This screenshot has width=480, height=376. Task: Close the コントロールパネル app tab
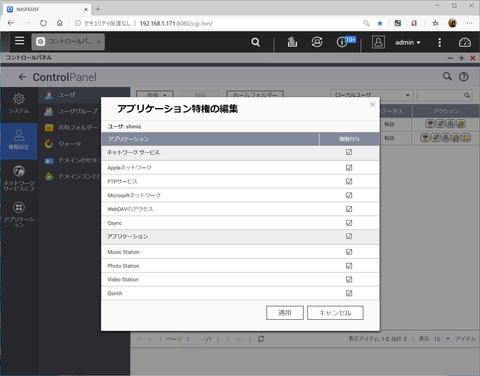pyautogui.click(x=99, y=42)
